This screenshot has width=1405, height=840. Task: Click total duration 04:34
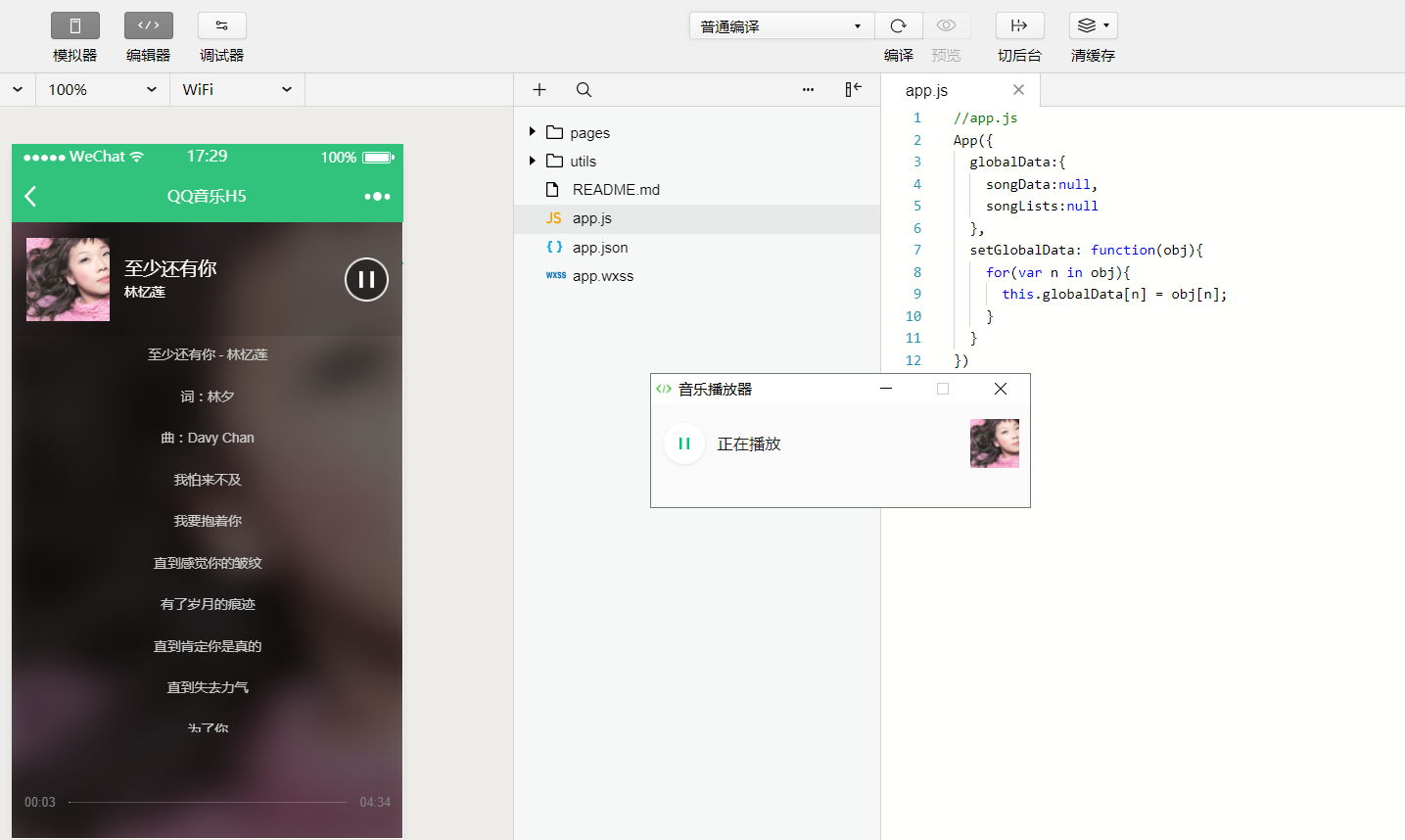375,802
